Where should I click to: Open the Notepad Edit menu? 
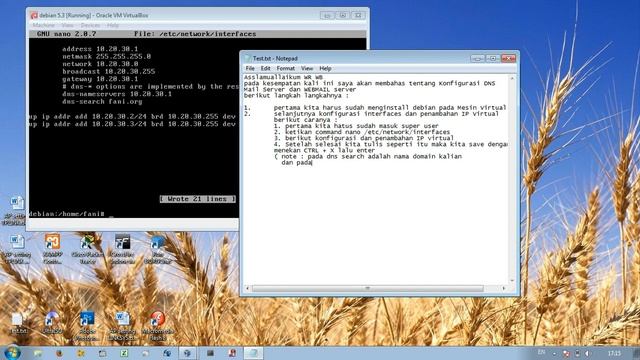266,68
